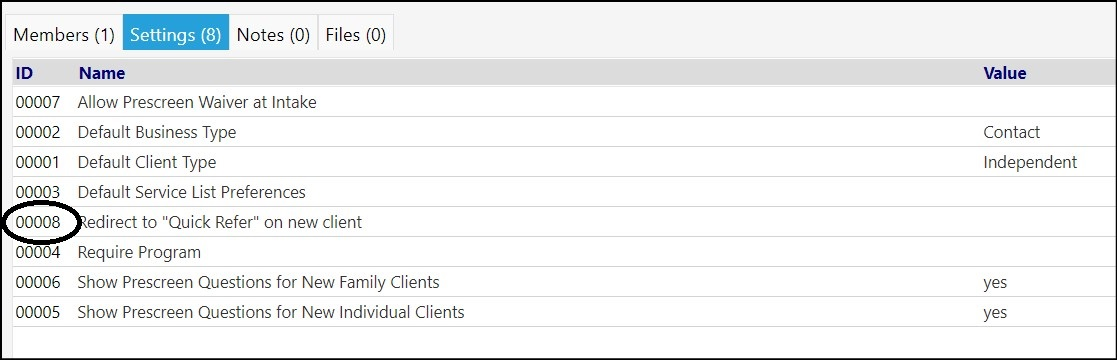Viewport: 1117px width, 360px height.
Task: Open the Files (0) tab
Action: (355, 34)
